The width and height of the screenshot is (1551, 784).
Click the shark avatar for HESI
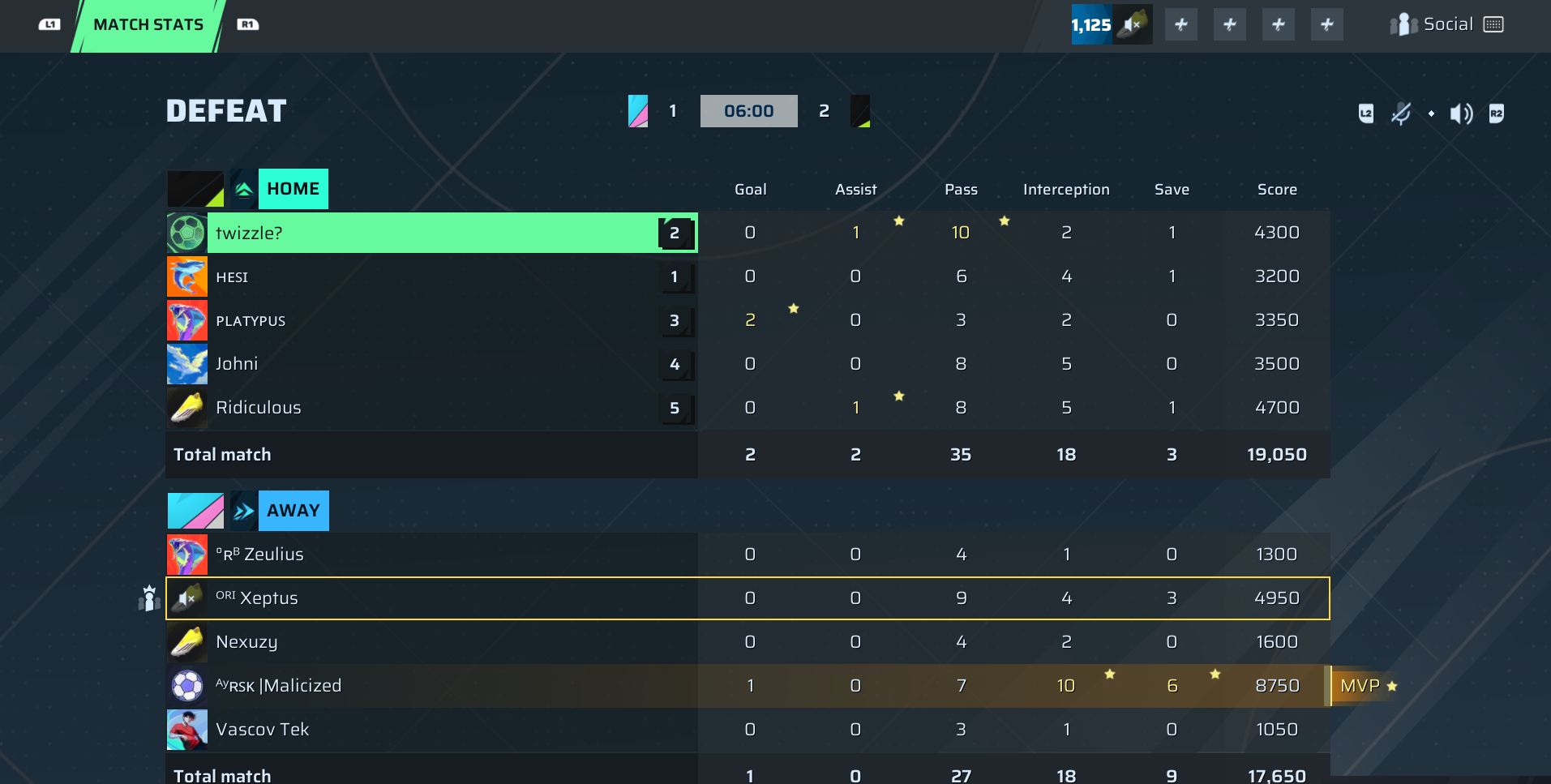click(x=187, y=276)
